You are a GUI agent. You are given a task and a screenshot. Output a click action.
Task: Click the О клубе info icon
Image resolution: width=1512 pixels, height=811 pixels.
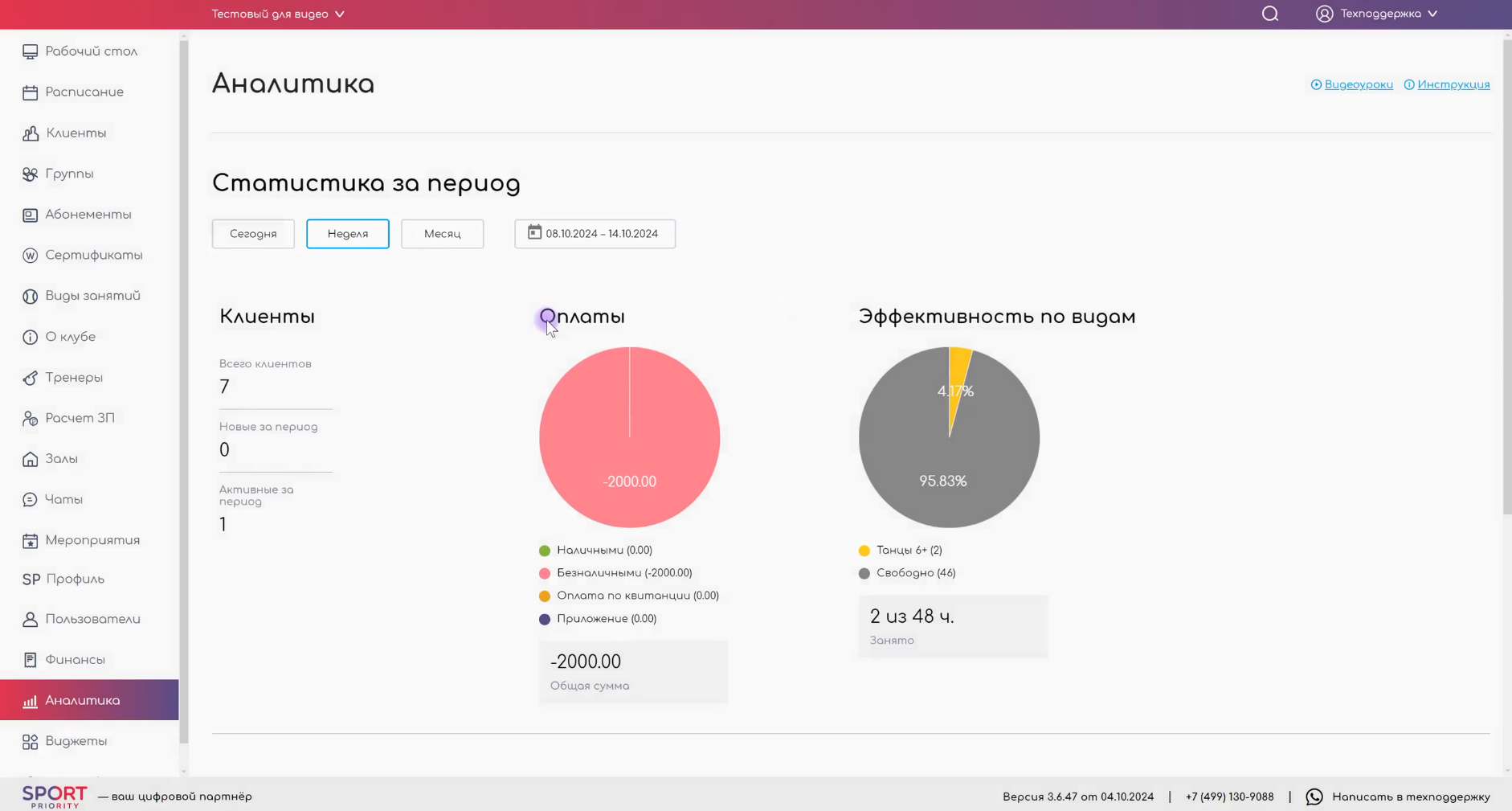point(30,337)
